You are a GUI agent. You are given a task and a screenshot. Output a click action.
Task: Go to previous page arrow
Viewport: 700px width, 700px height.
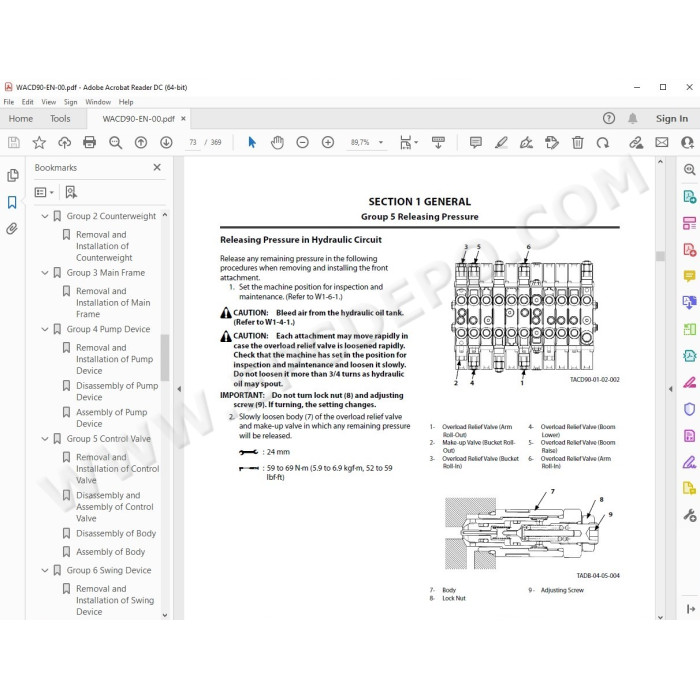point(141,142)
